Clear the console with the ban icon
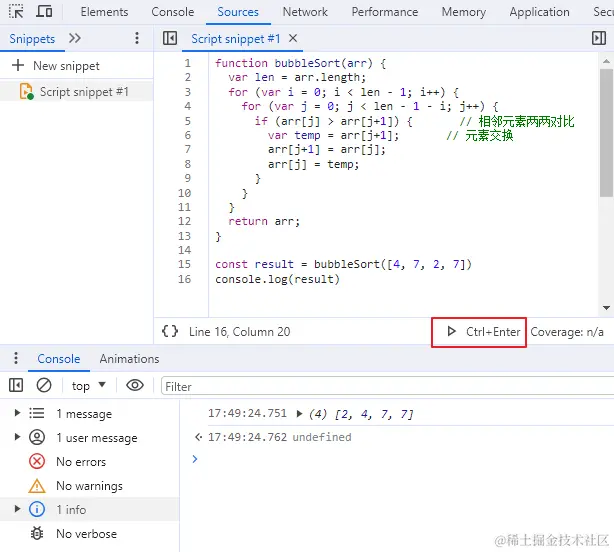 pyautogui.click(x=44, y=385)
